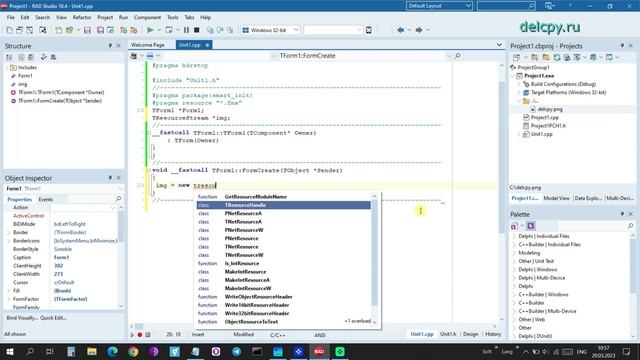Open Telegram from the taskbar
The width and height of the screenshot is (640, 360).
click(x=236, y=351)
